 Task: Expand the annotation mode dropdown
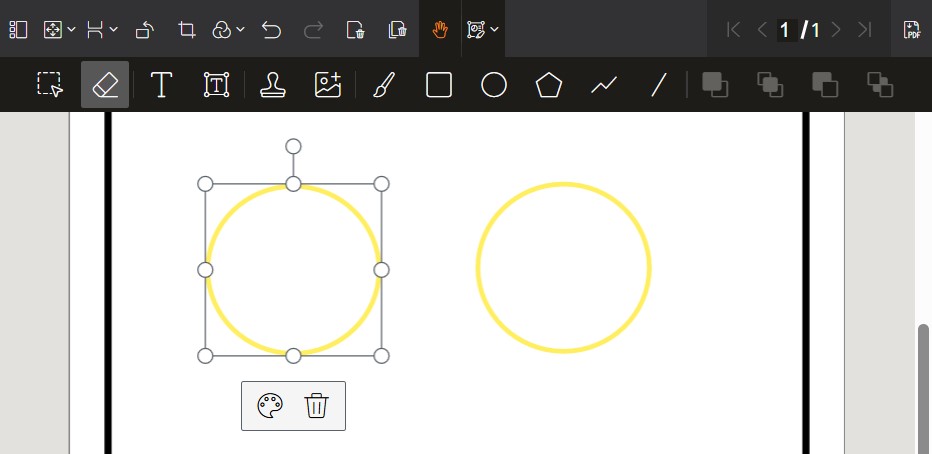[483, 30]
